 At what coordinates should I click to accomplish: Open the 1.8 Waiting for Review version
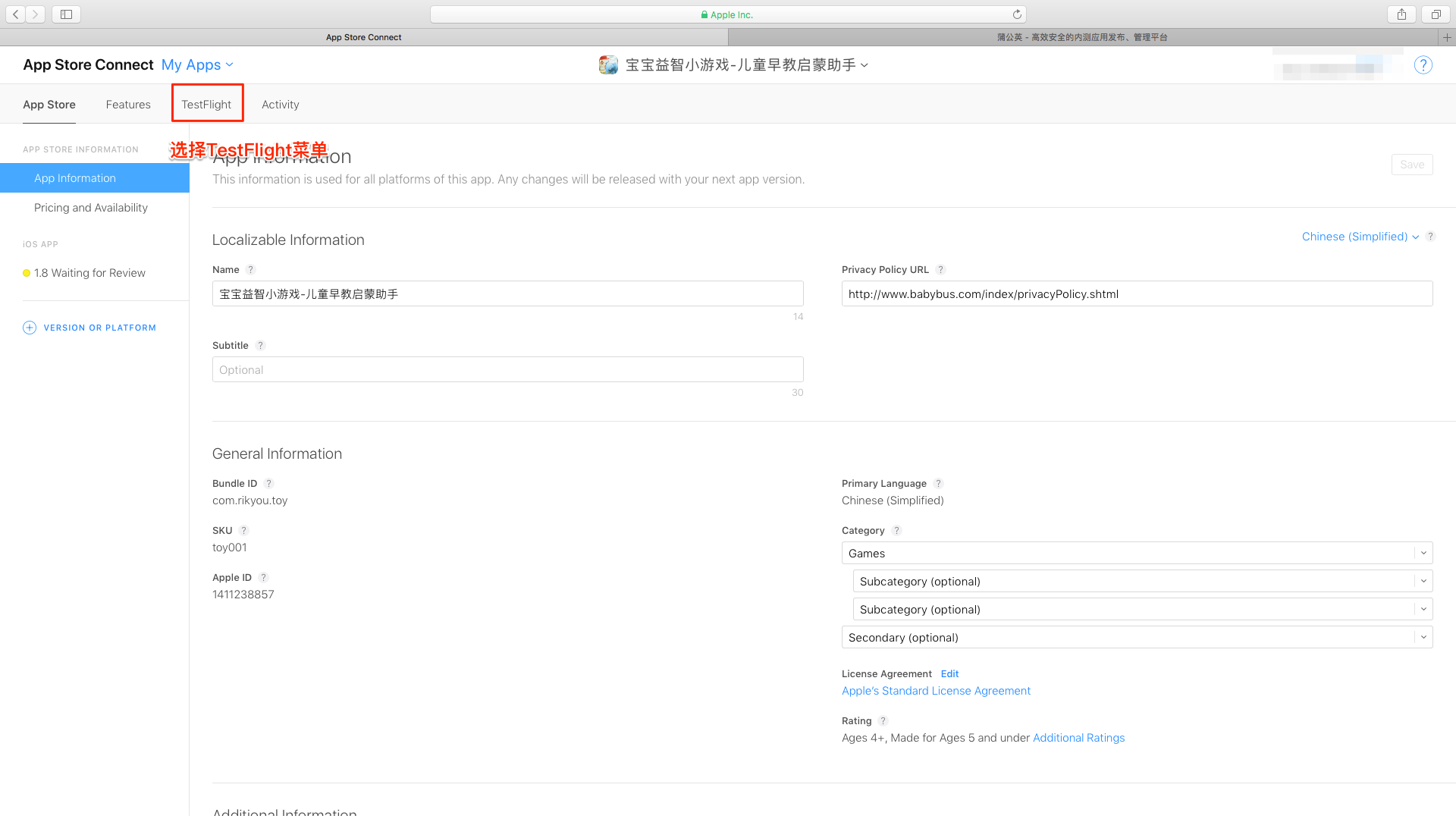click(x=89, y=273)
